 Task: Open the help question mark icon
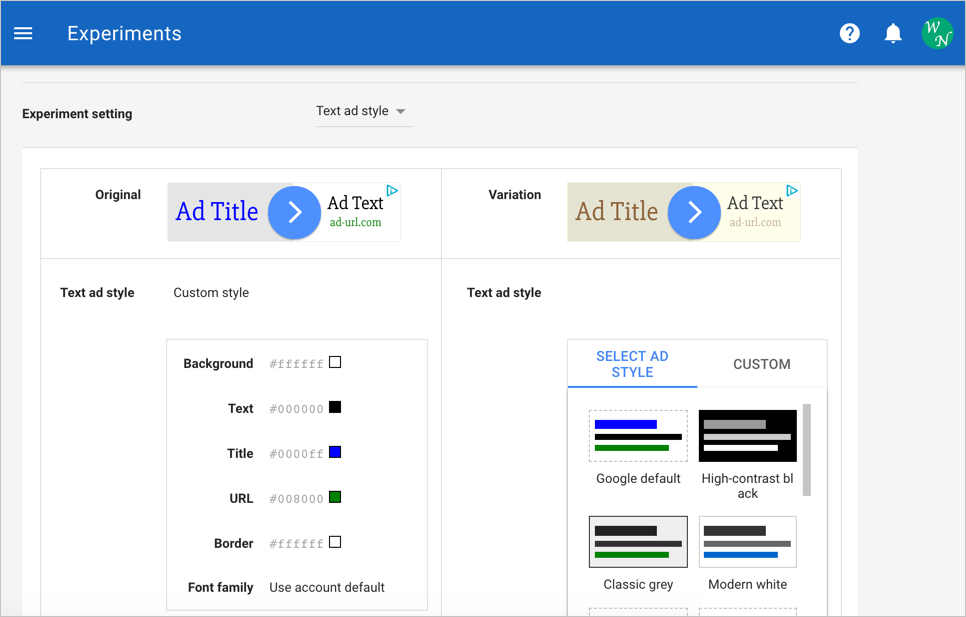[849, 33]
